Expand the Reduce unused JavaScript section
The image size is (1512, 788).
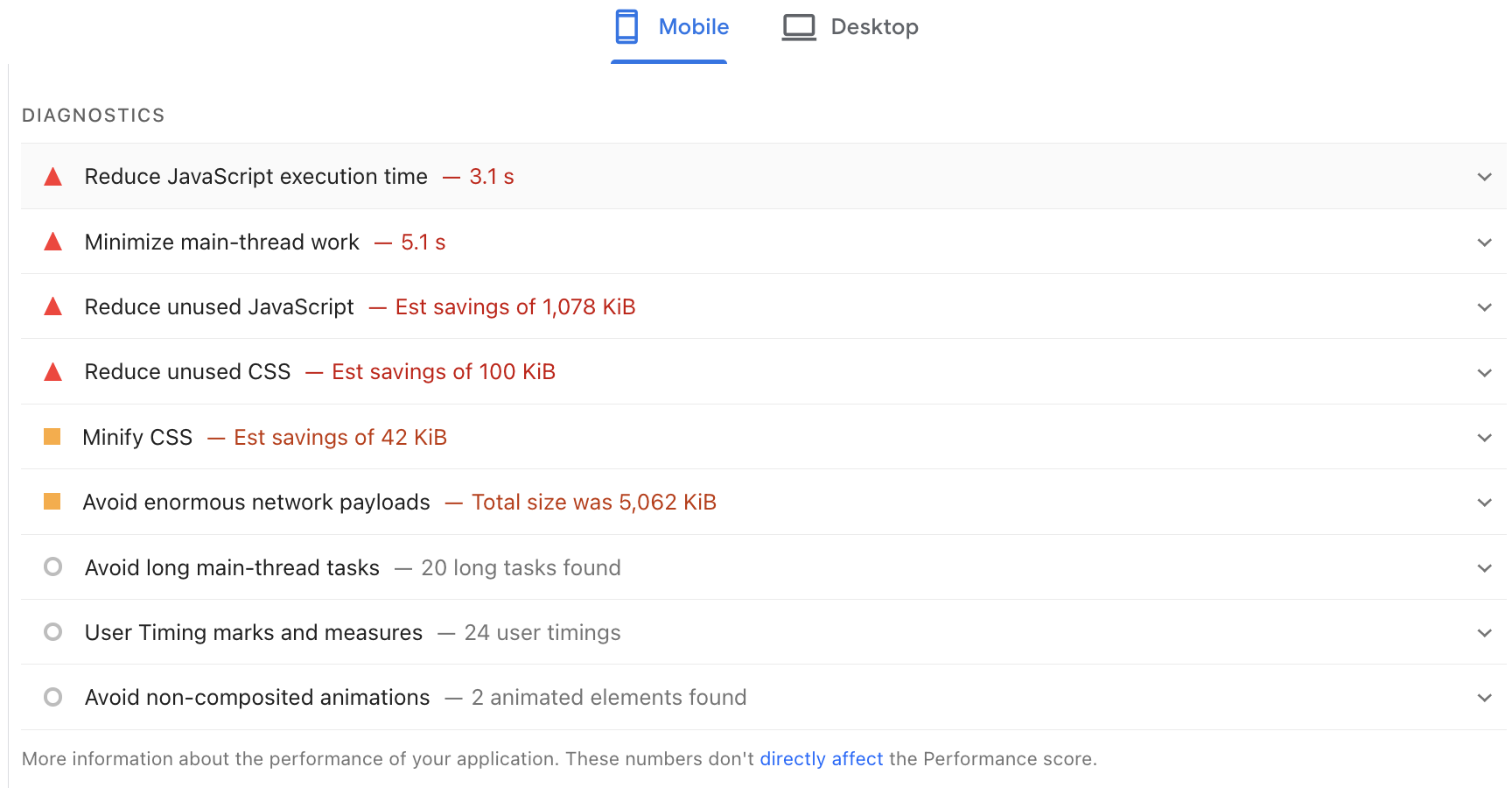[1484, 306]
